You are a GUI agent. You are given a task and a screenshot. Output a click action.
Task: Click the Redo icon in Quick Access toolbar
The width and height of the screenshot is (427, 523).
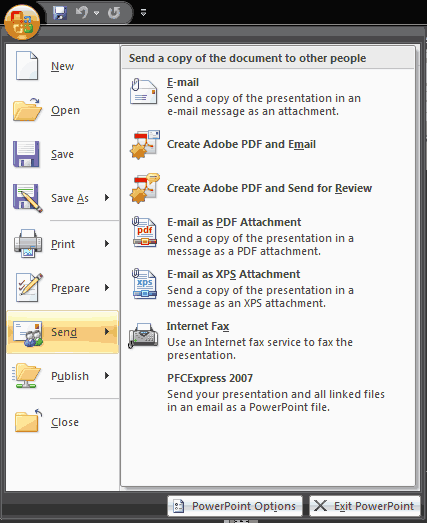tap(114, 13)
